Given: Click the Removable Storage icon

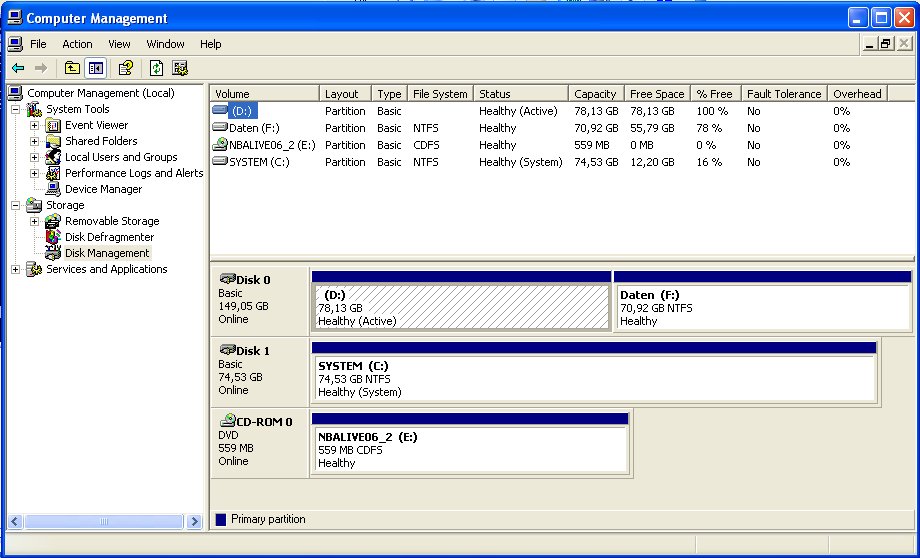Looking at the screenshot, I should [x=53, y=221].
